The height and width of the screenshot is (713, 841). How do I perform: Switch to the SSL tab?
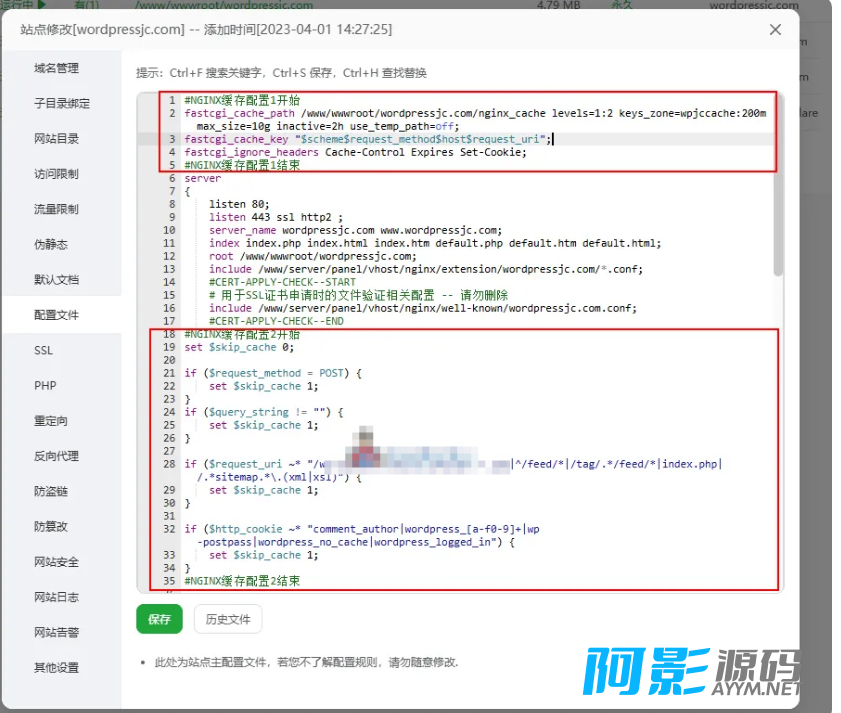point(43,350)
